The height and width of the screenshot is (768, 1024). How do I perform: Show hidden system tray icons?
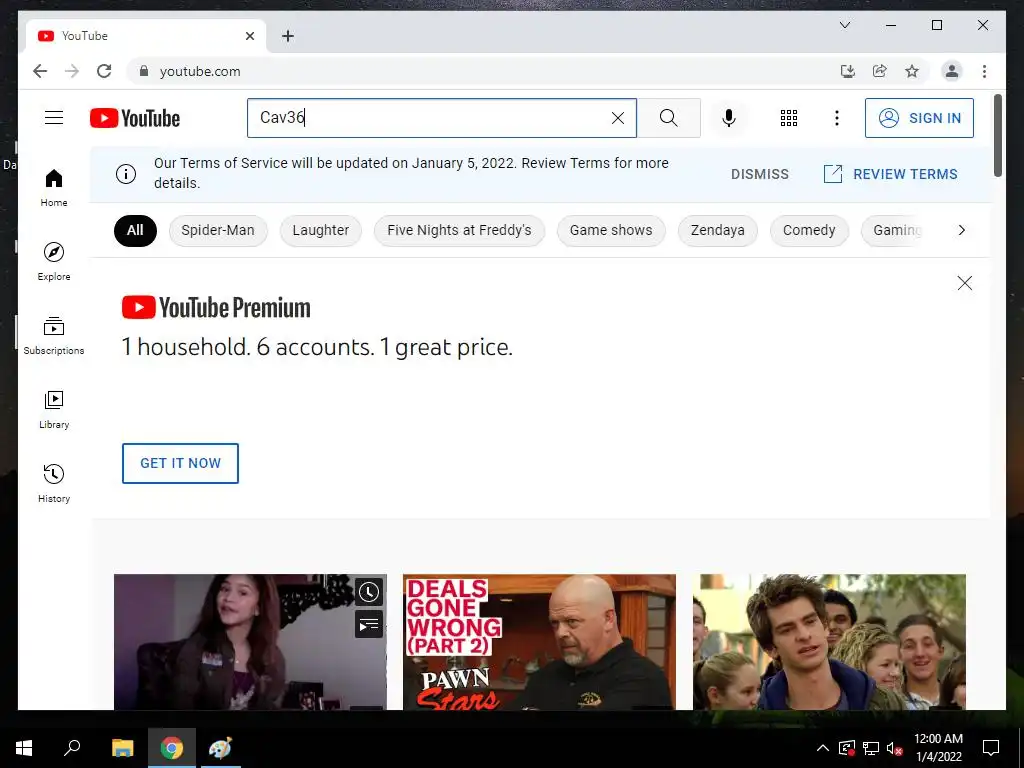823,748
